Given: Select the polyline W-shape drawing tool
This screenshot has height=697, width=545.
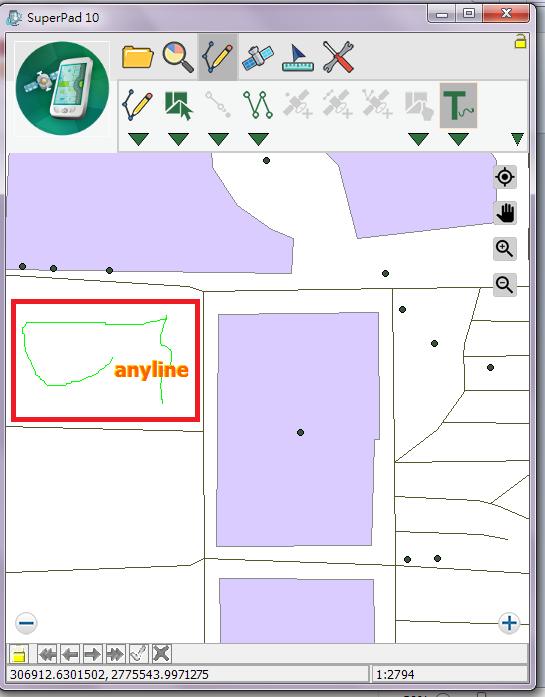Looking at the screenshot, I should (x=258, y=105).
